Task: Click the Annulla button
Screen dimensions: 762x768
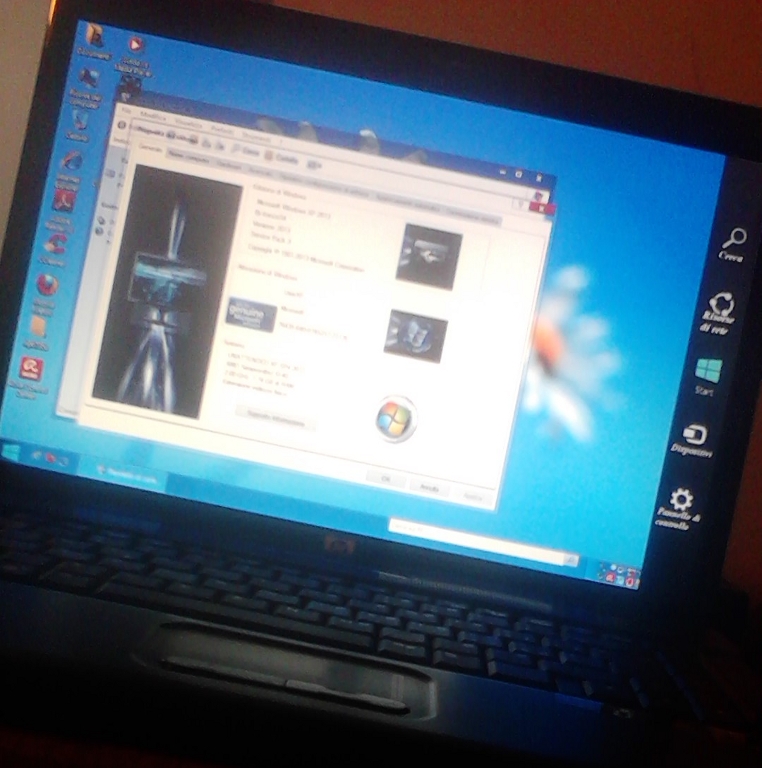Action: tap(428, 486)
